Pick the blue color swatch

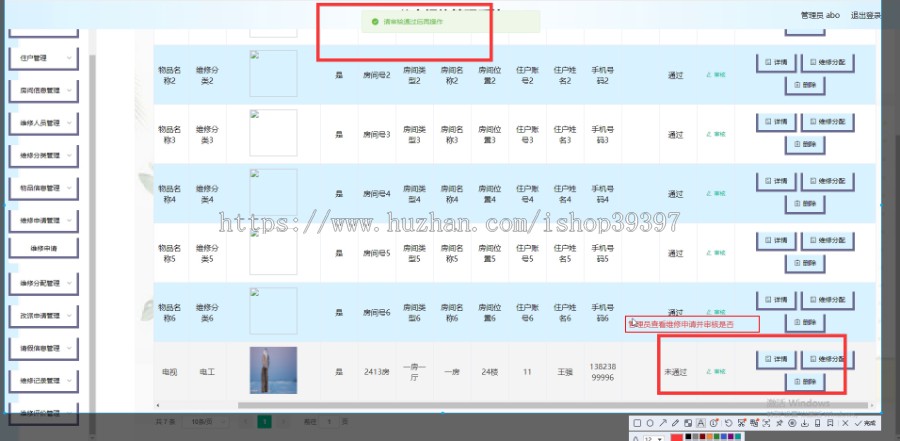723,436
